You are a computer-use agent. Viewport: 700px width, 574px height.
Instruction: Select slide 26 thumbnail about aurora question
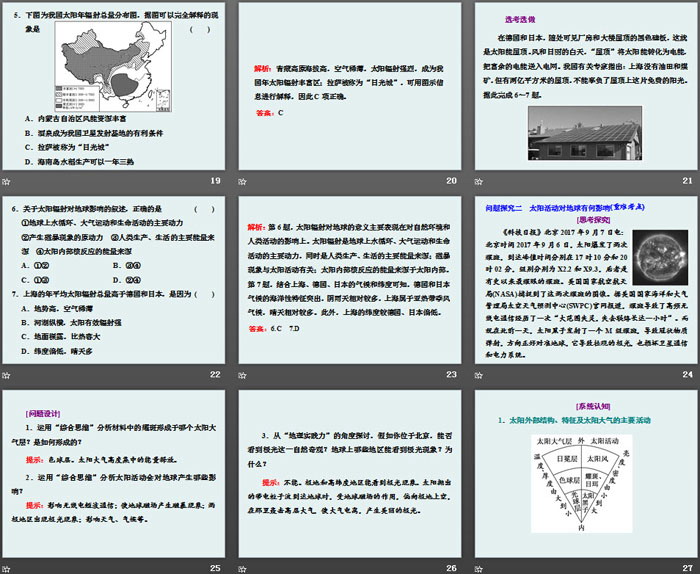click(350, 474)
